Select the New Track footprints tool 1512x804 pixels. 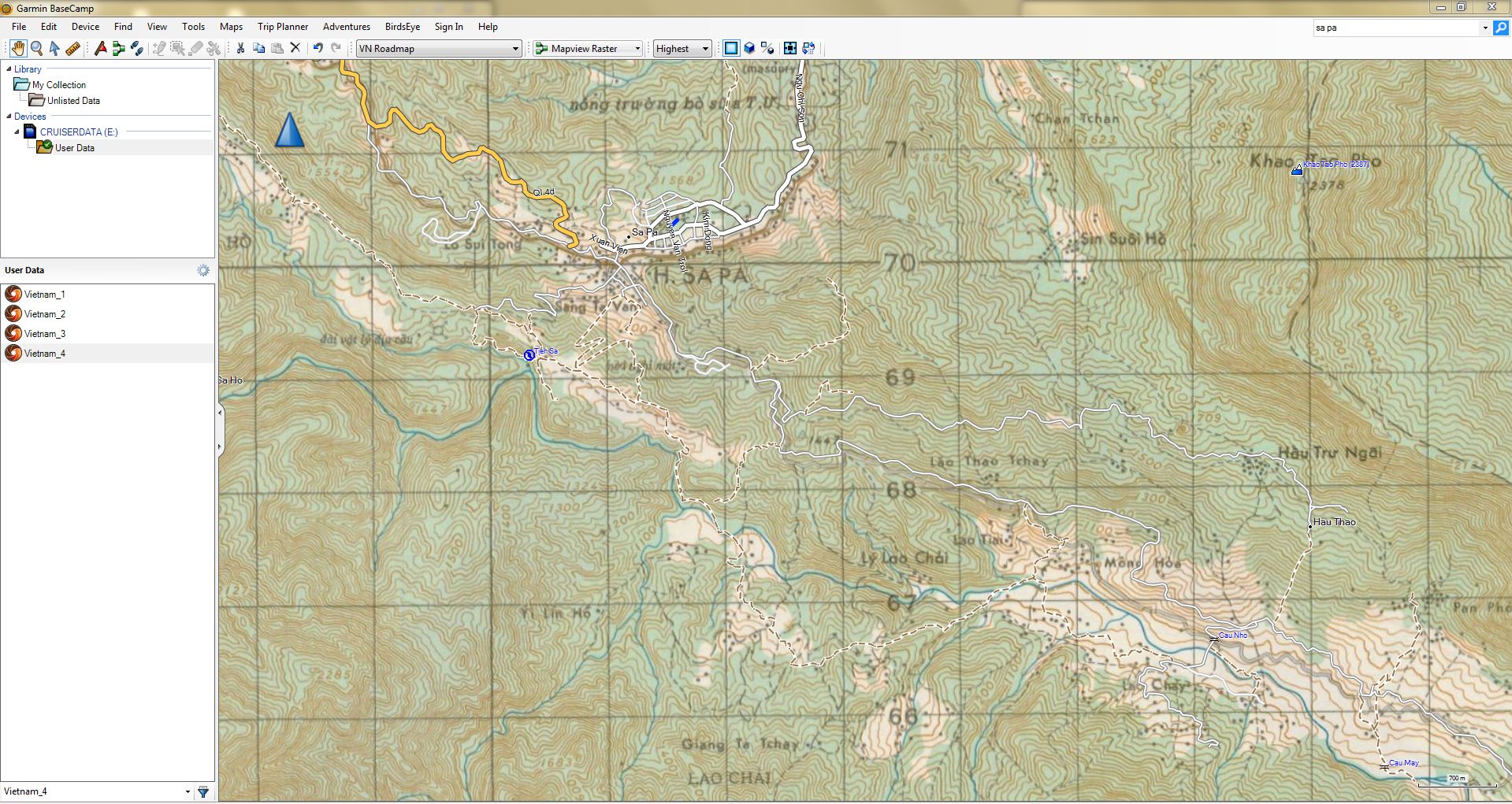click(136, 49)
